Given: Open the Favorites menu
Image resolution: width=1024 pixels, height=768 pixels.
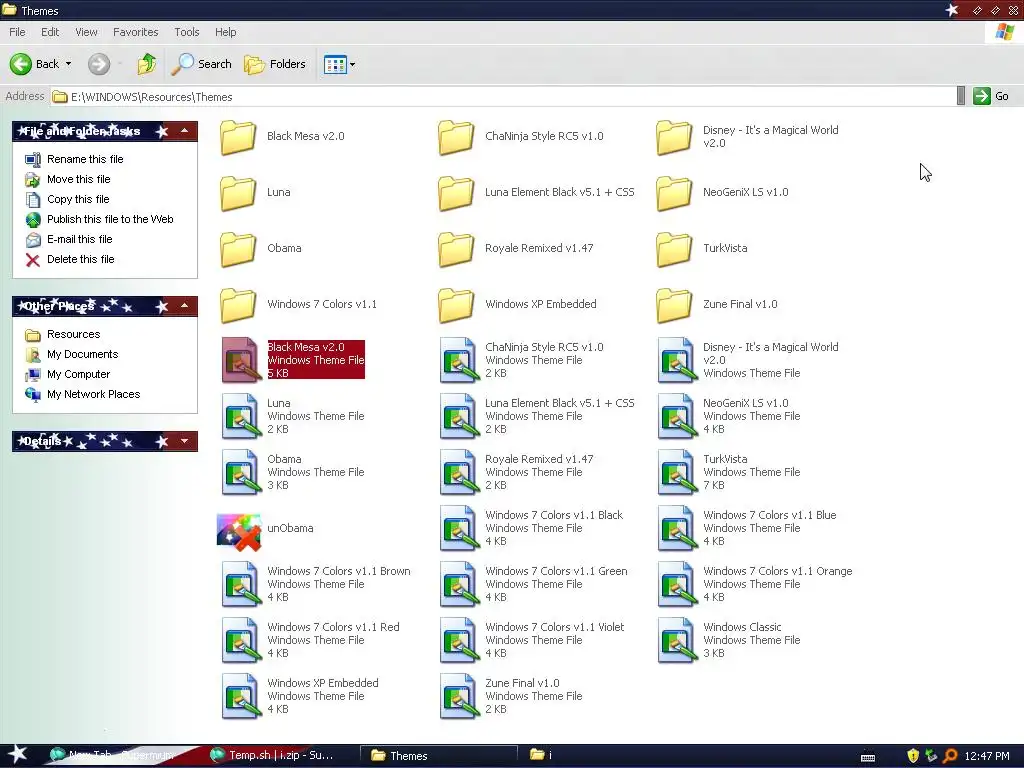Looking at the screenshot, I should tap(135, 32).
